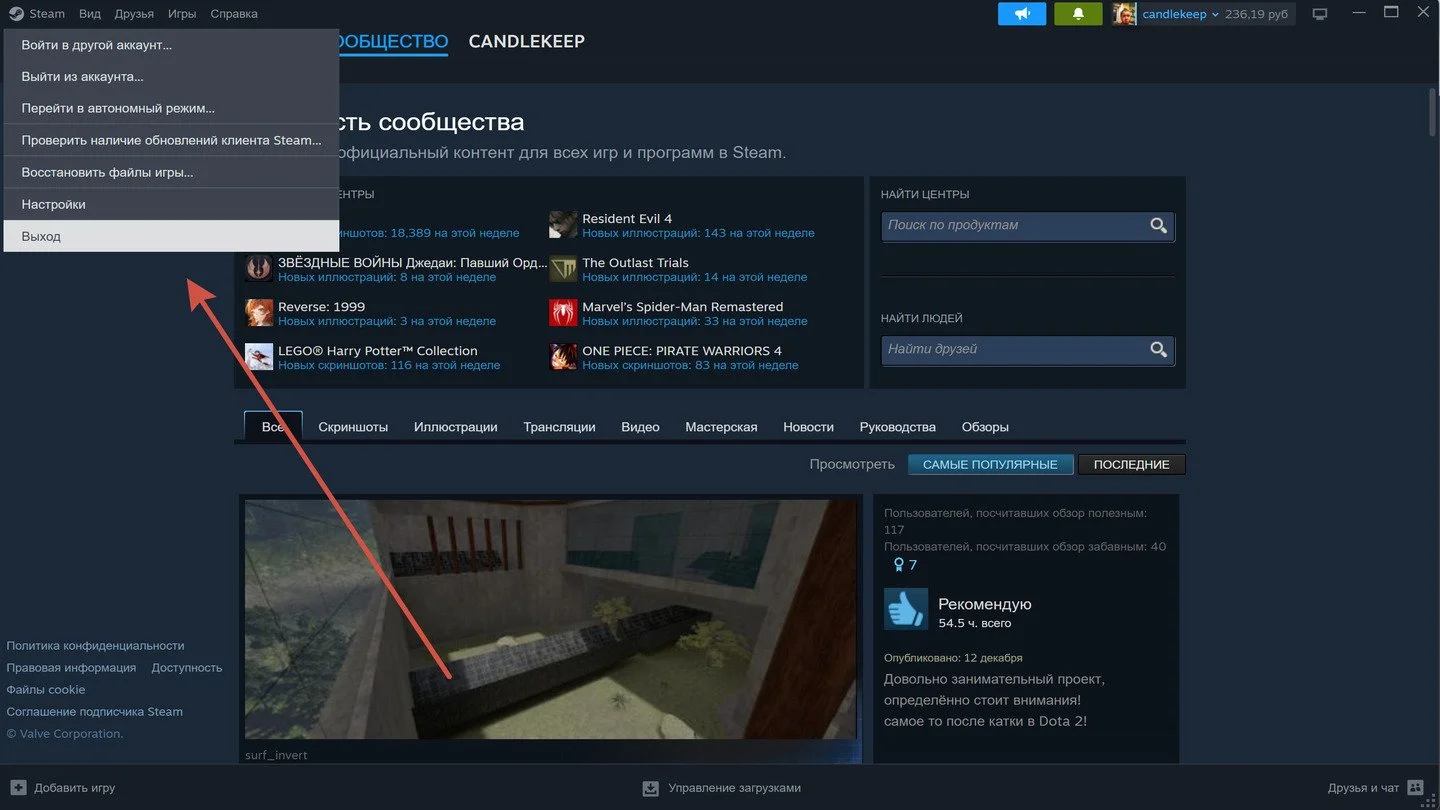Viewport: 1440px width, 810px height.
Task: Choose Проверить наличие обновлений клиента Steam
Action: click(x=171, y=140)
